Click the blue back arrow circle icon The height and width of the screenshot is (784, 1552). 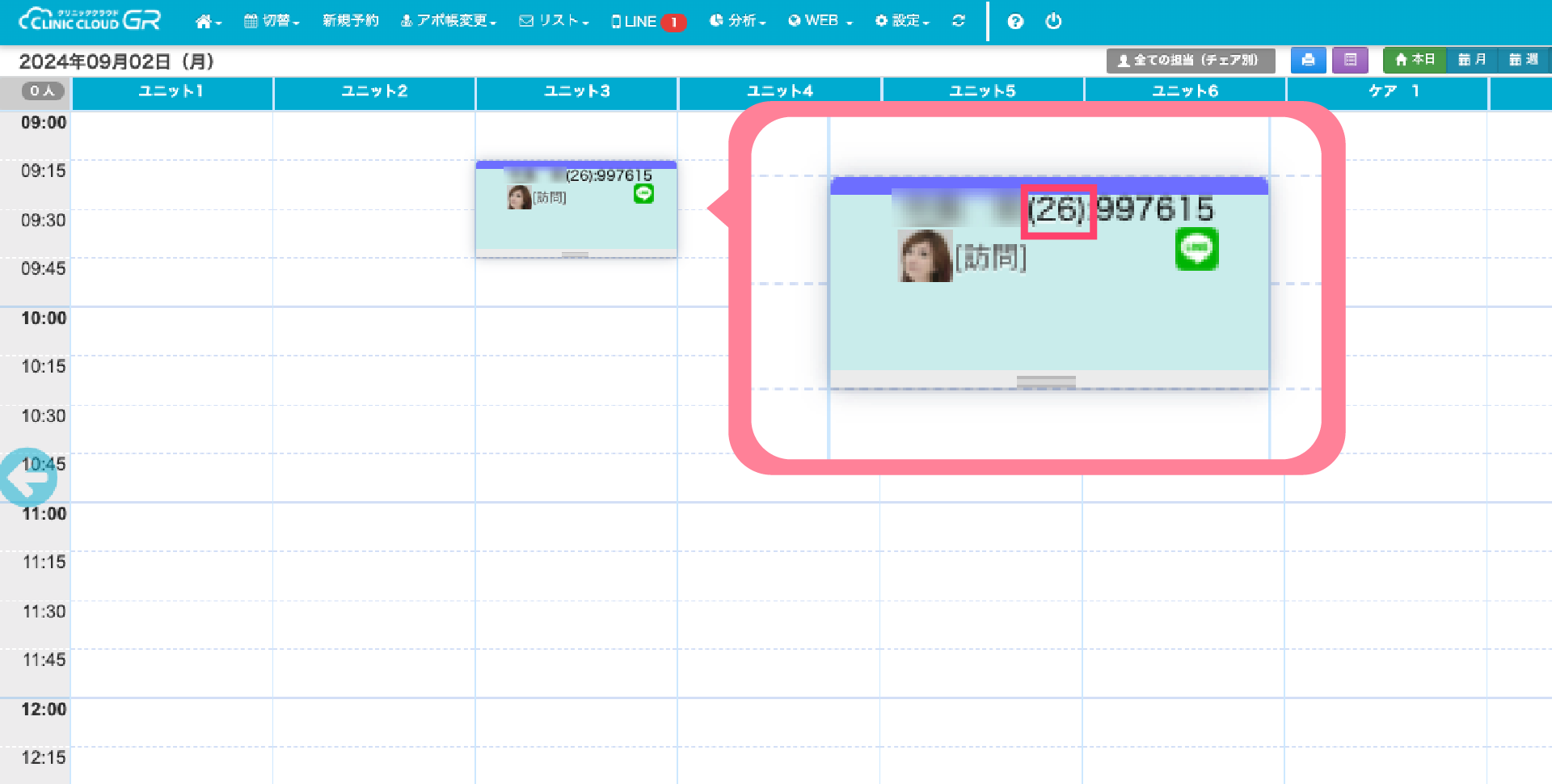[x=28, y=478]
